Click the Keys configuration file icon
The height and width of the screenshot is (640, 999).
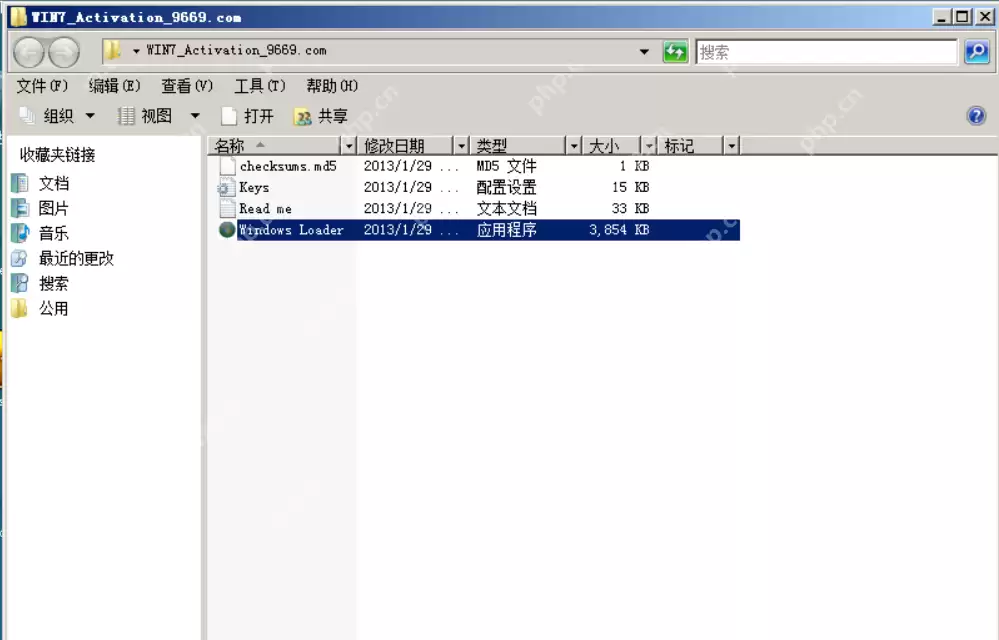point(226,187)
